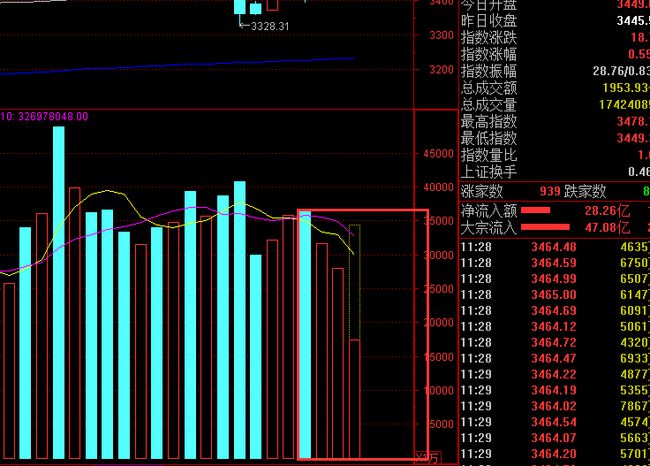Click the 3200 price axis label
The width and height of the screenshot is (650, 466).
[x=441, y=69]
